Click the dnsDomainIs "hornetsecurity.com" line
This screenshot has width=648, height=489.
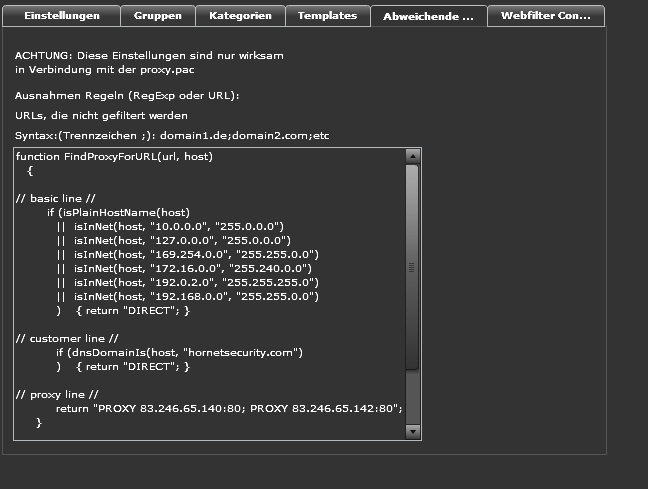pos(179,353)
